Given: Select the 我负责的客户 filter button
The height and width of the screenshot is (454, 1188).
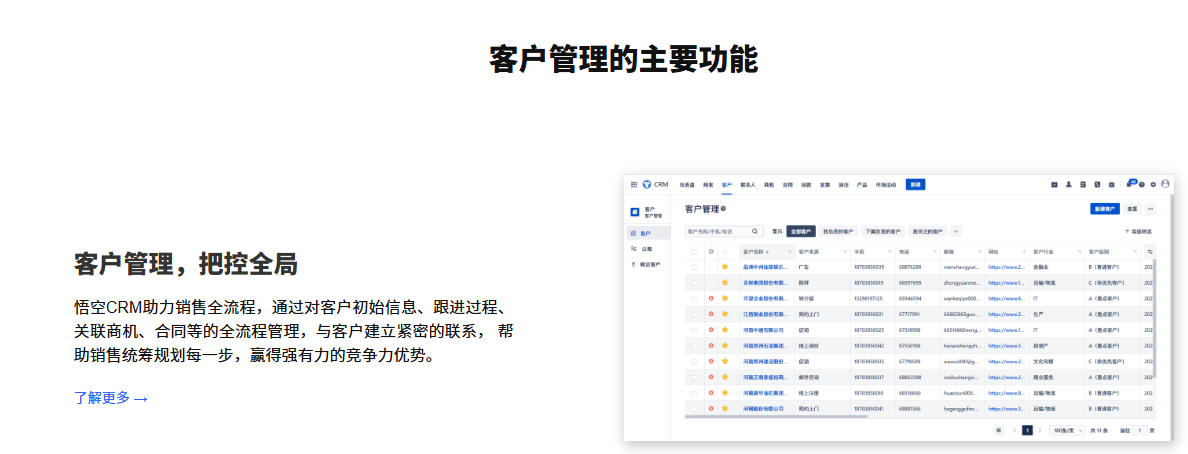Looking at the screenshot, I should point(838,231).
